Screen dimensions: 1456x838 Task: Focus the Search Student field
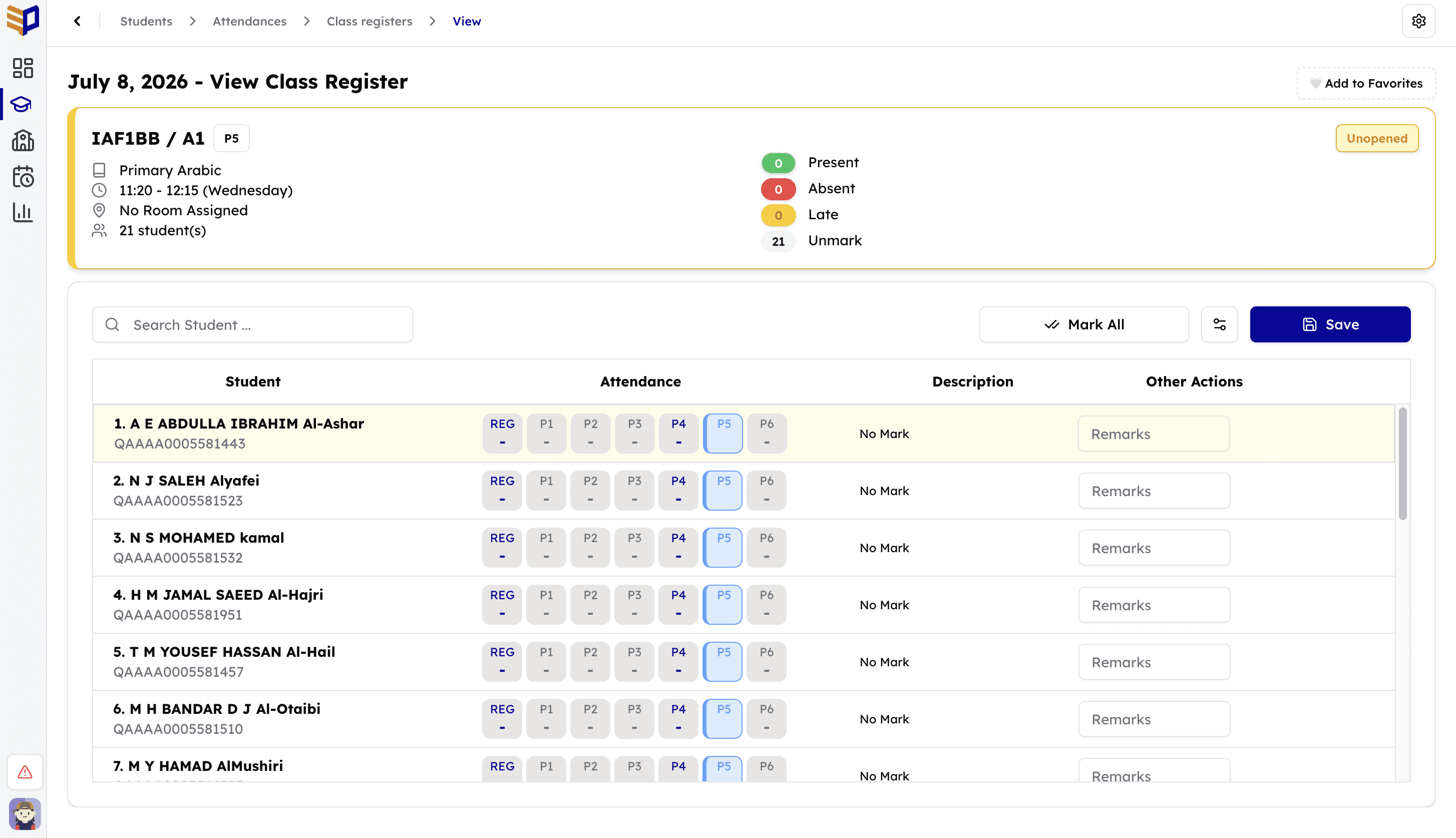[x=252, y=324]
